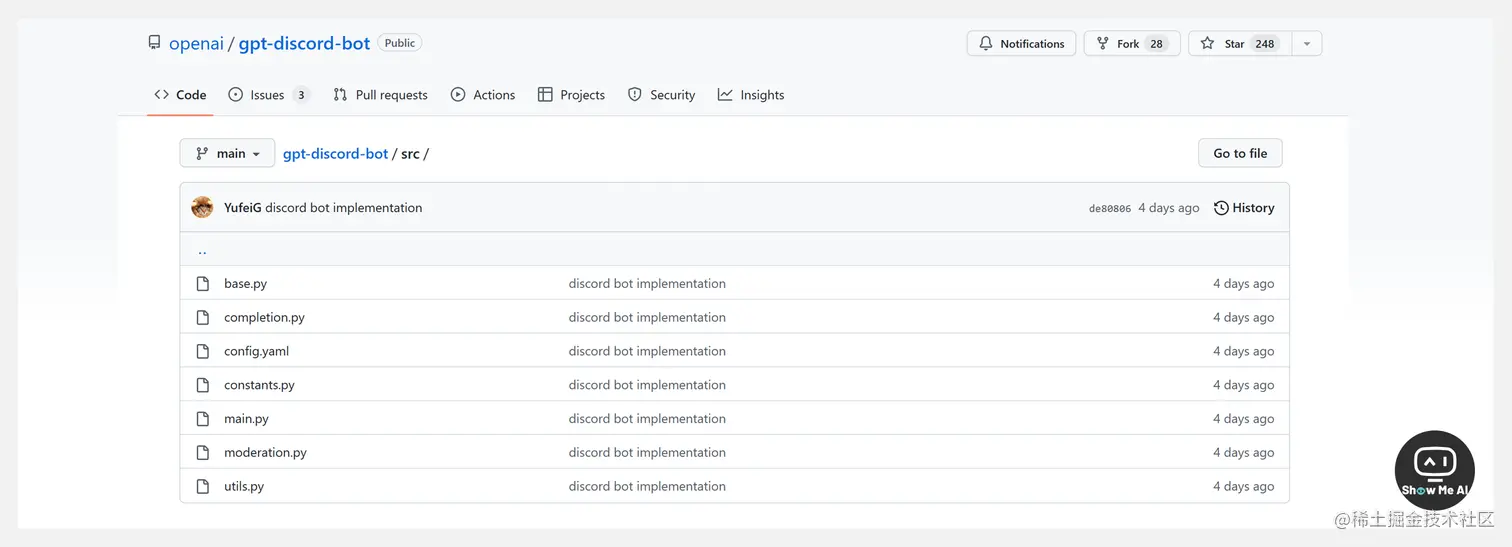Image resolution: width=1512 pixels, height=547 pixels.
Task: Open the constants.py file
Action: tap(259, 385)
